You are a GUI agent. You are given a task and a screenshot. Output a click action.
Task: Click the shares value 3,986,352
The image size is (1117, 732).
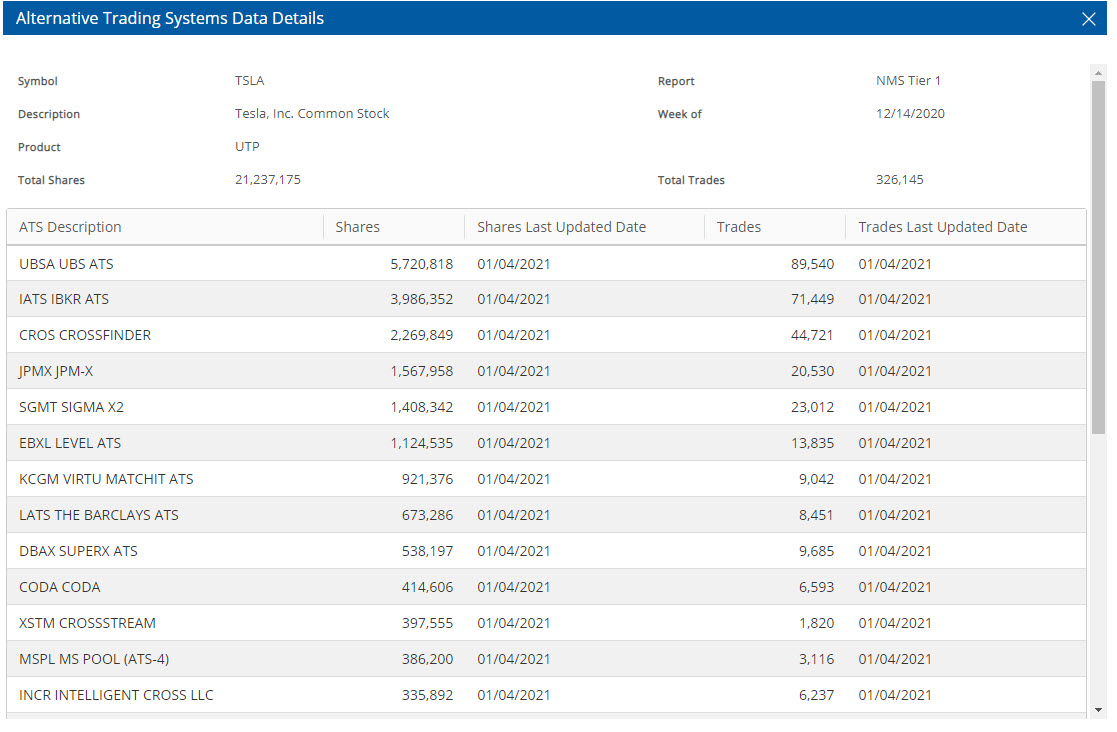[421, 300]
